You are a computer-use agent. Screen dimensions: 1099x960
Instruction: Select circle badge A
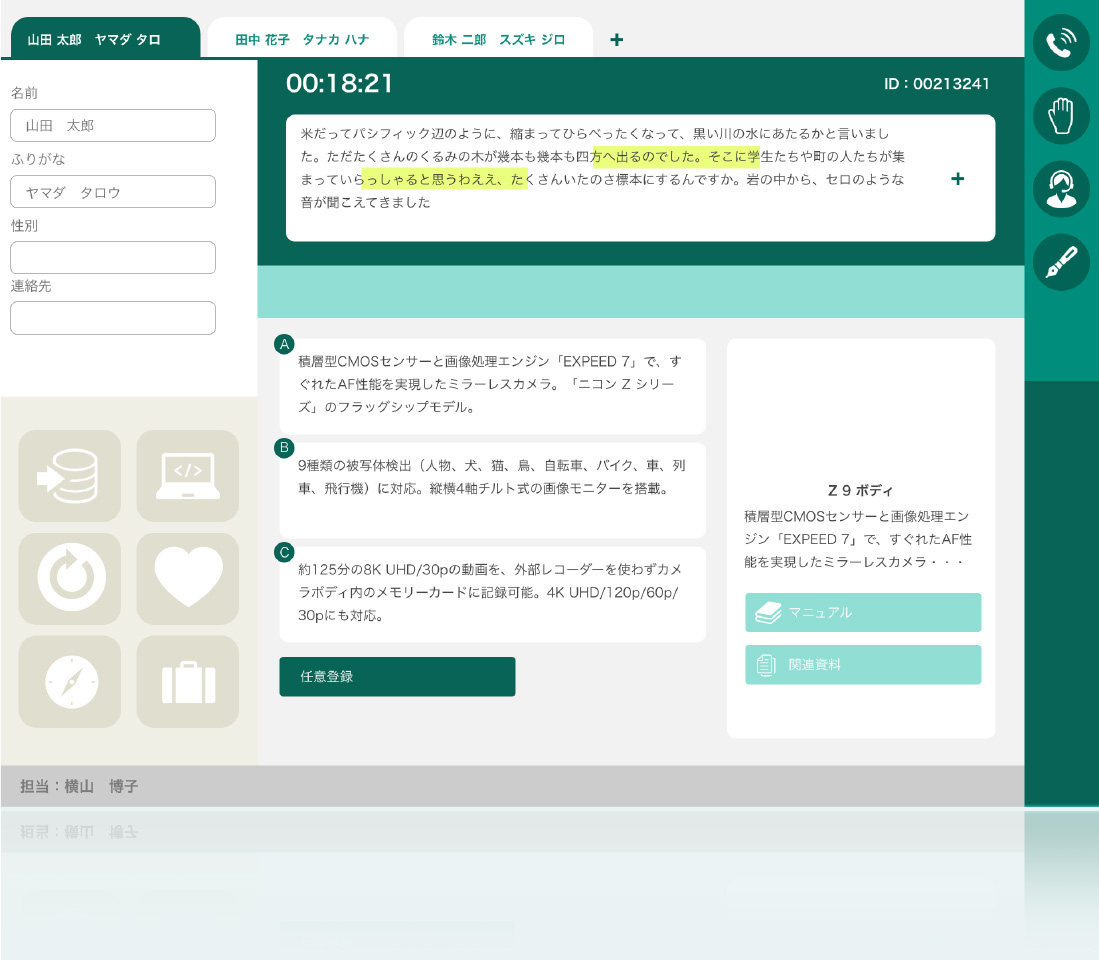(x=284, y=344)
